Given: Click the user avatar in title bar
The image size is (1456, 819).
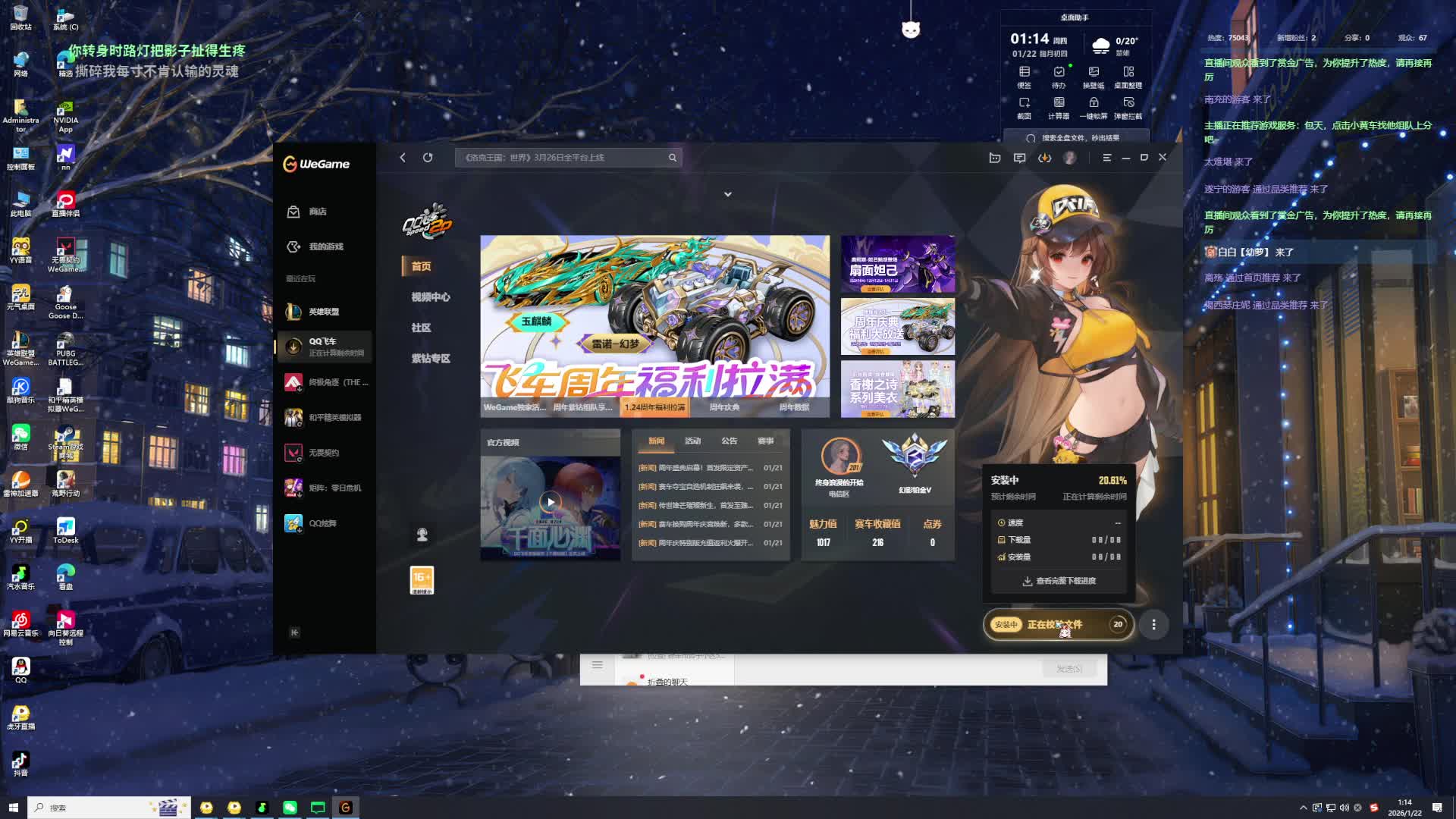Looking at the screenshot, I should pos(1069,158).
